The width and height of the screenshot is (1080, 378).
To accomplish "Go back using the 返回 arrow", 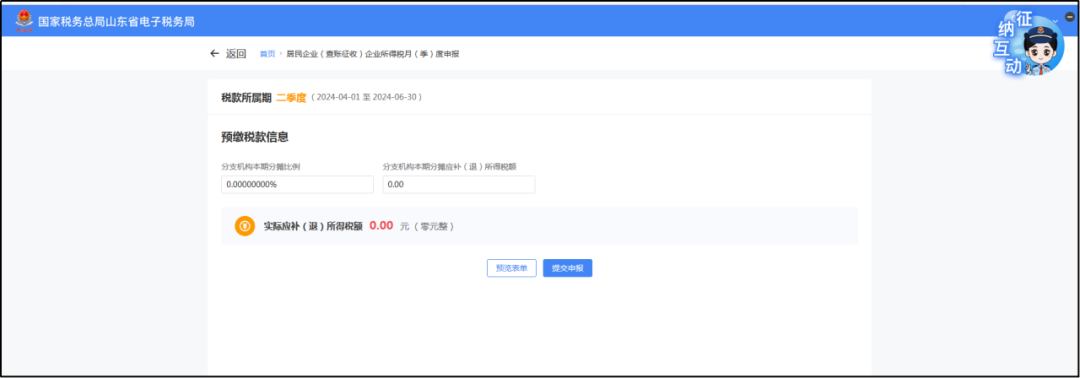I will 214,54.
